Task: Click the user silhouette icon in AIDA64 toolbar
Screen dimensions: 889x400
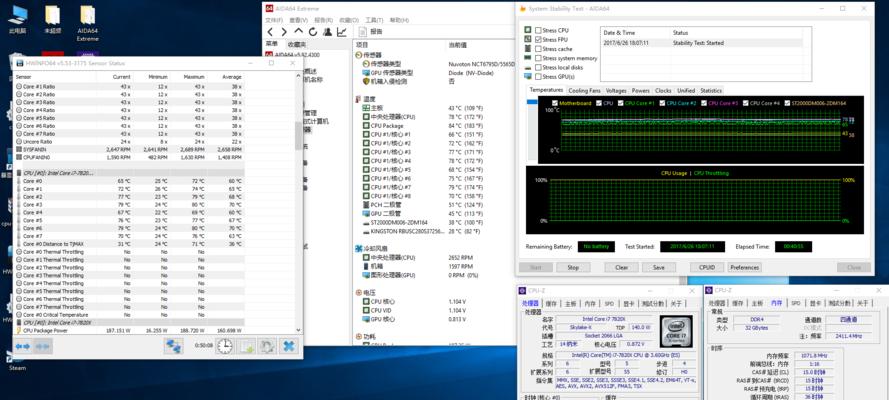Action: coord(327,32)
